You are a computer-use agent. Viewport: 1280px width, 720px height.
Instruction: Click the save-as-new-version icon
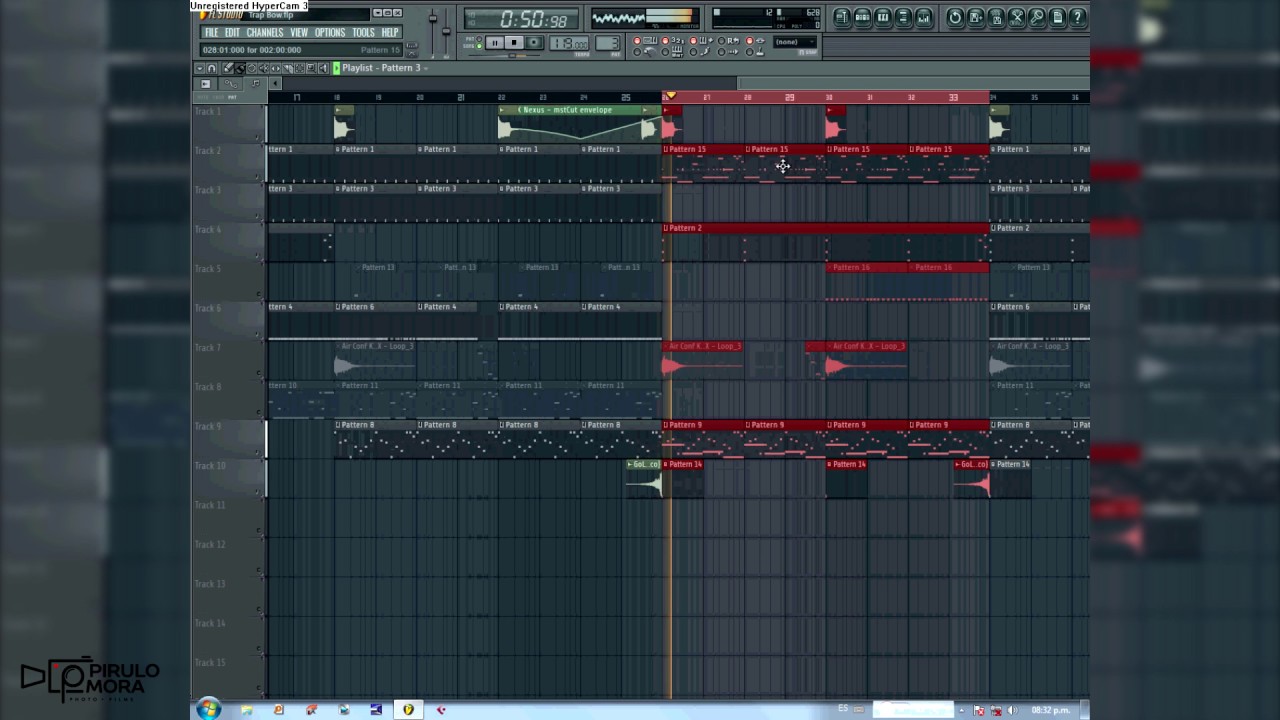point(976,17)
